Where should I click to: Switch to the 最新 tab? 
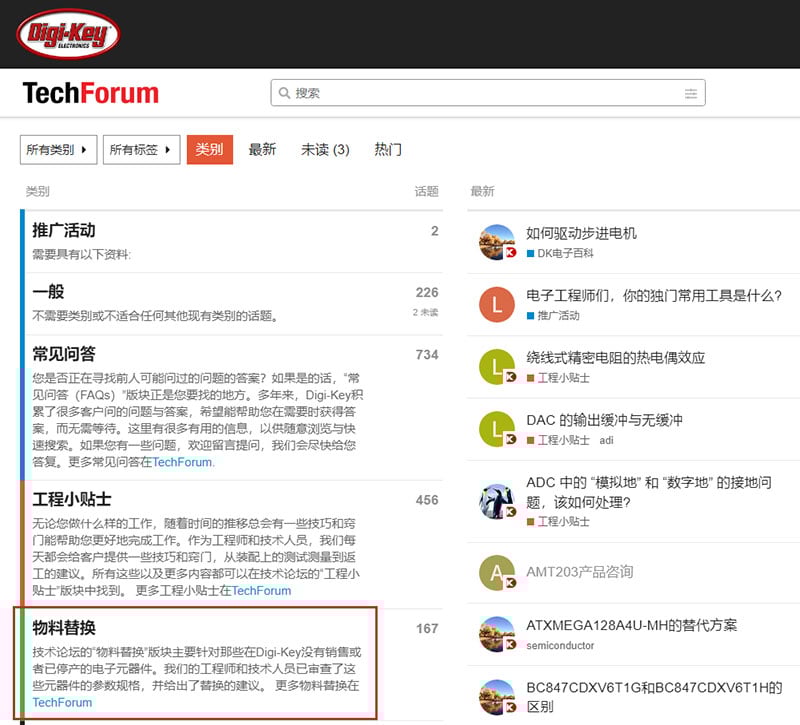[262, 149]
